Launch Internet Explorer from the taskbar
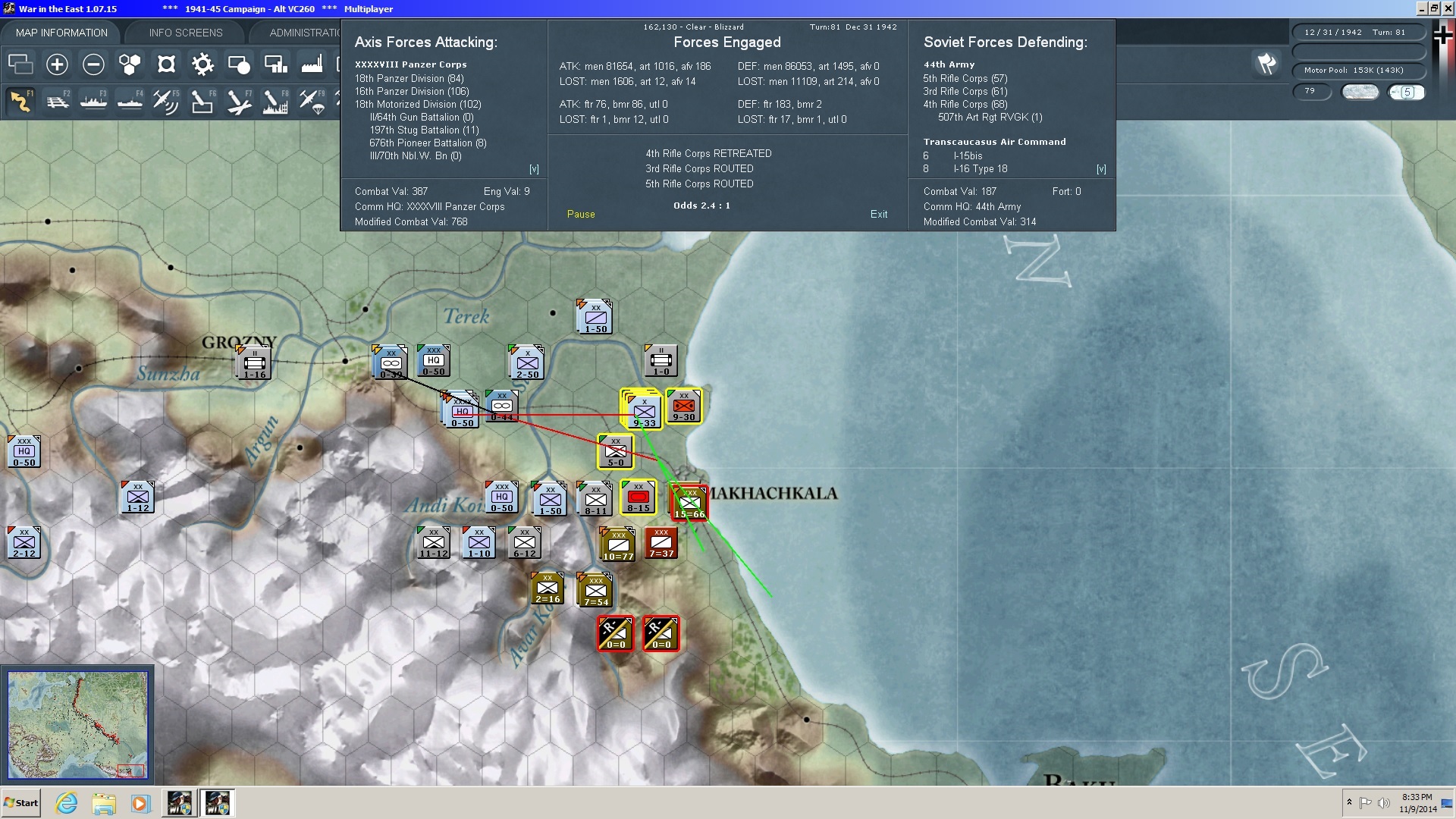Viewport: 1456px width, 819px height. point(67,803)
